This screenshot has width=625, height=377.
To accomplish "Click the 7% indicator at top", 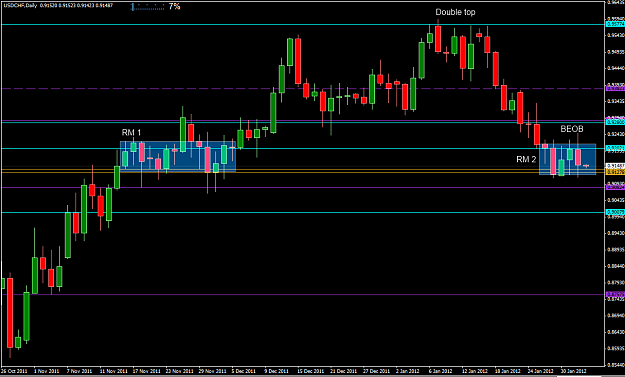I will (x=174, y=6).
